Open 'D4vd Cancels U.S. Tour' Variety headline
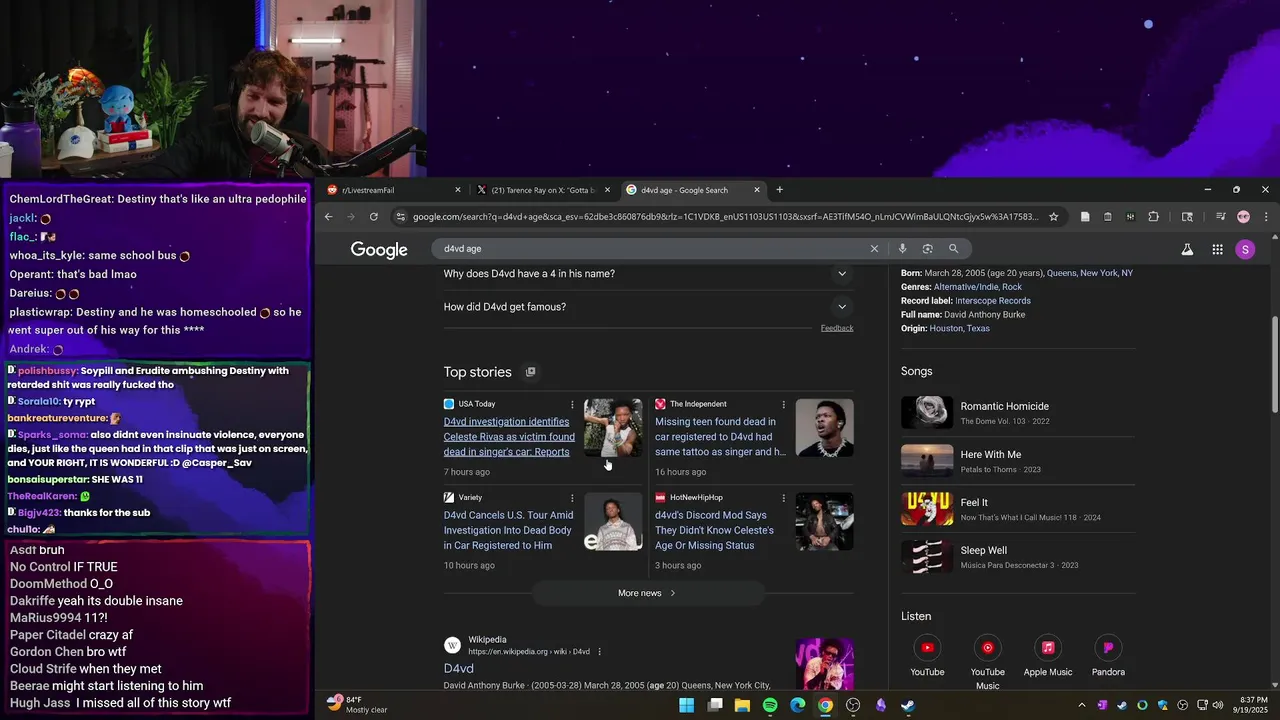This screenshot has width=1280, height=720. [509, 530]
